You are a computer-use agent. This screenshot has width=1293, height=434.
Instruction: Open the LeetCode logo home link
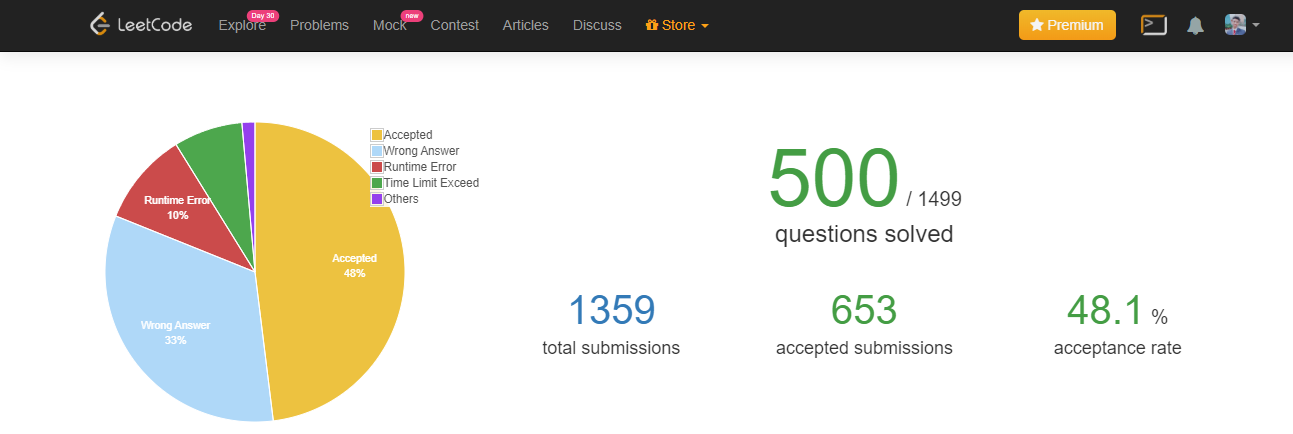point(140,25)
